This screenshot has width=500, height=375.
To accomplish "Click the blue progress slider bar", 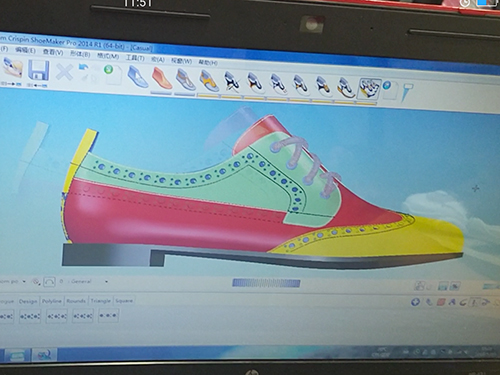I will pyautogui.click(x=266, y=283).
